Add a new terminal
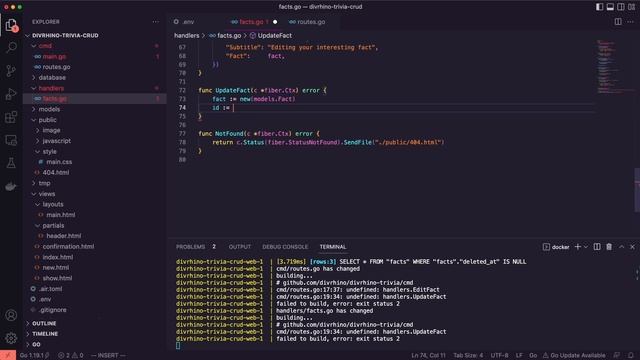640x360 pixels. [578, 247]
